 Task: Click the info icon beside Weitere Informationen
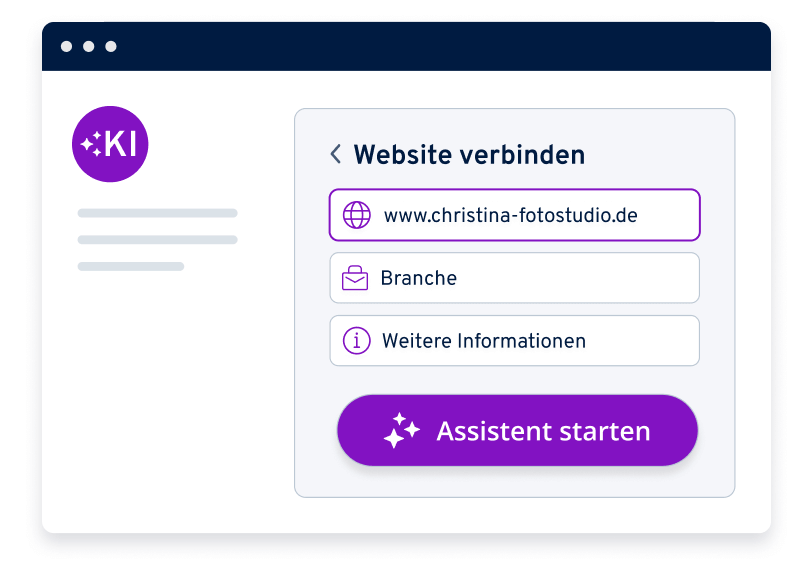pyautogui.click(x=356, y=341)
